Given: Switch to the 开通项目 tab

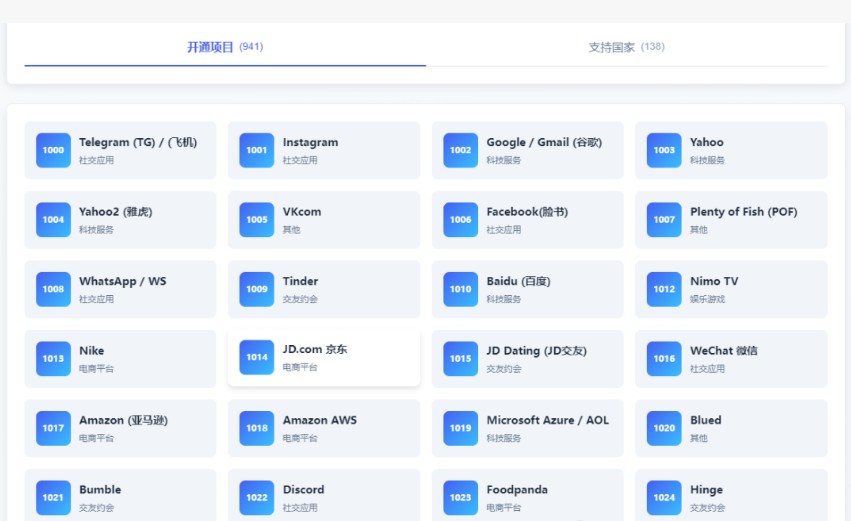Looking at the screenshot, I should (225, 47).
